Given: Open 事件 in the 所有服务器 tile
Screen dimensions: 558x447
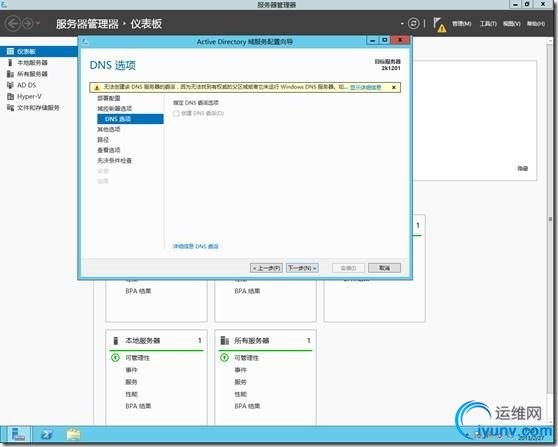Looking at the screenshot, I should 240,370.
